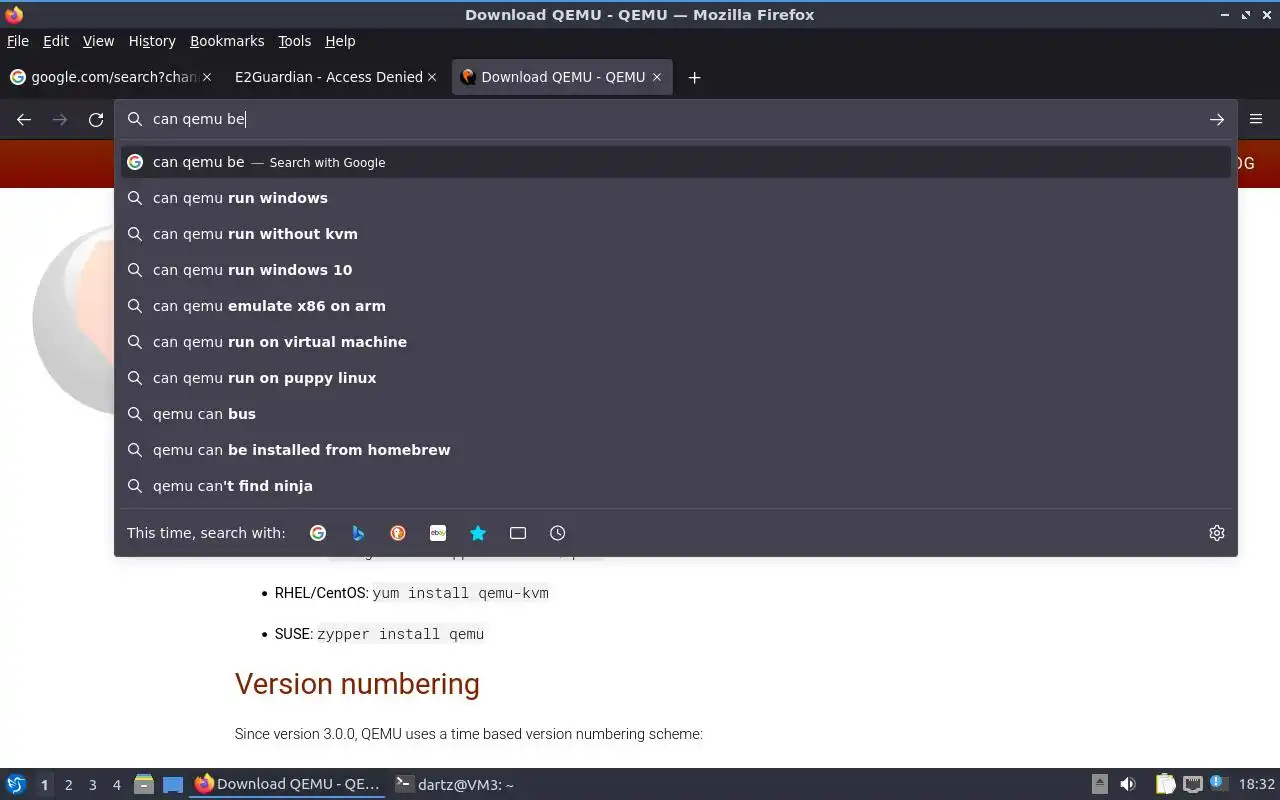This screenshot has height=800, width=1280.
Task: Search this time with Bing icon
Action: [x=358, y=533]
